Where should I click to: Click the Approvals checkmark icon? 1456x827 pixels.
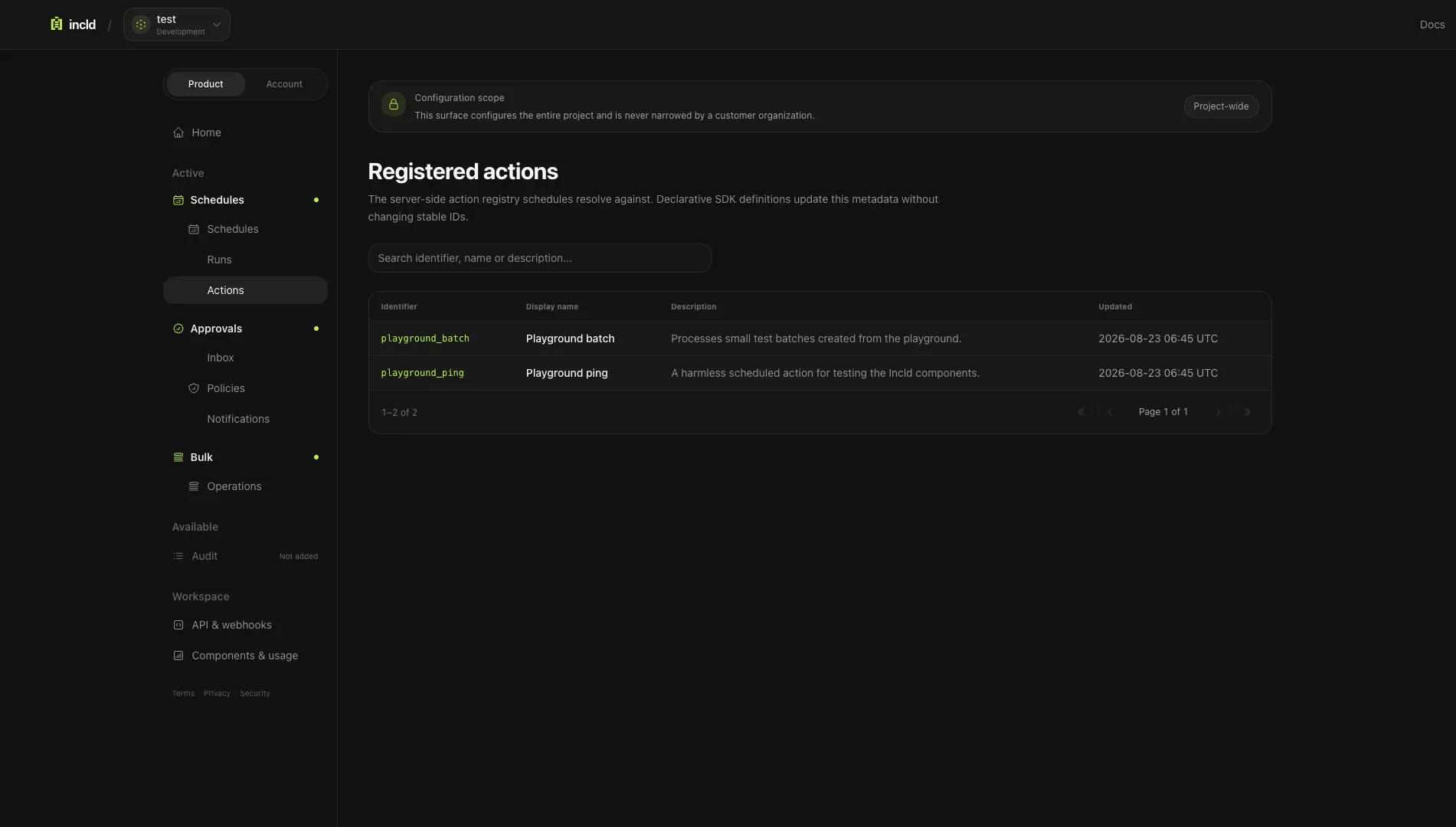[178, 329]
